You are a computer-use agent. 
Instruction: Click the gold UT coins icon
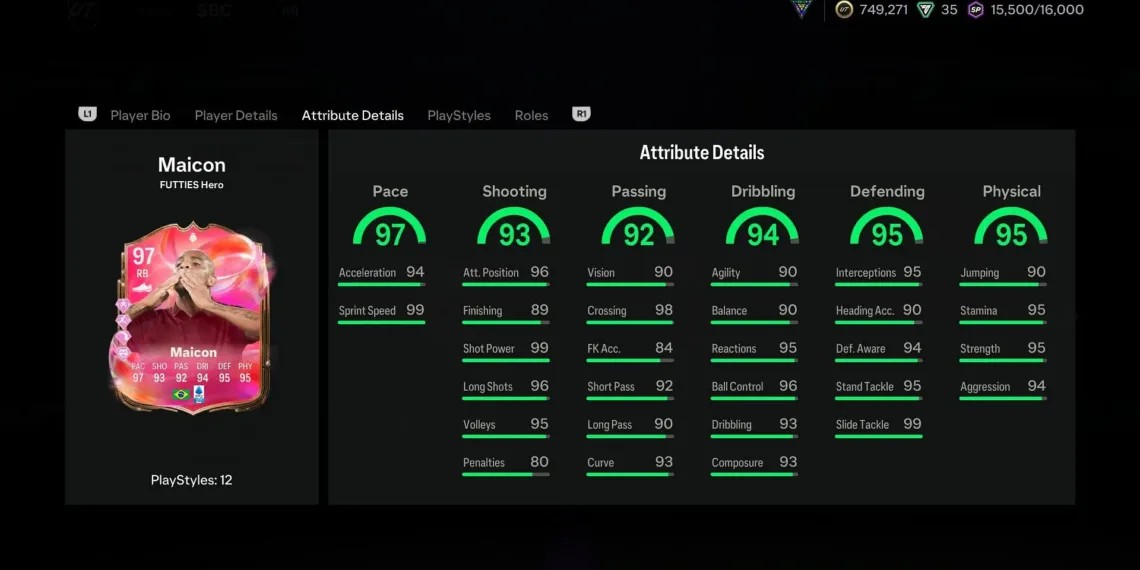844,10
